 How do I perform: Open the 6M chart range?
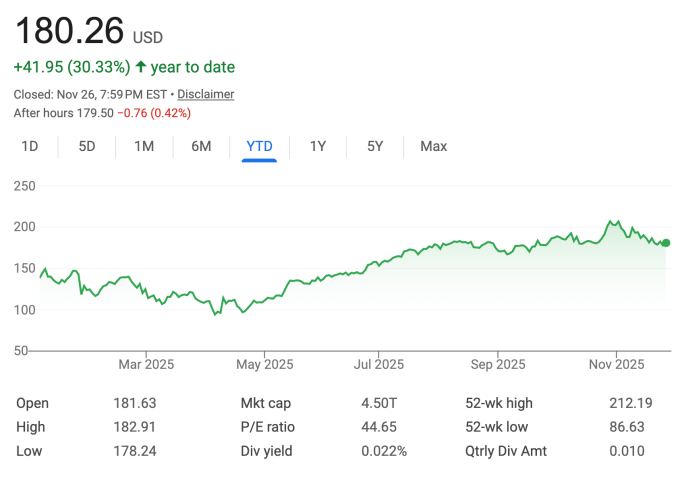click(x=201, y=146)
